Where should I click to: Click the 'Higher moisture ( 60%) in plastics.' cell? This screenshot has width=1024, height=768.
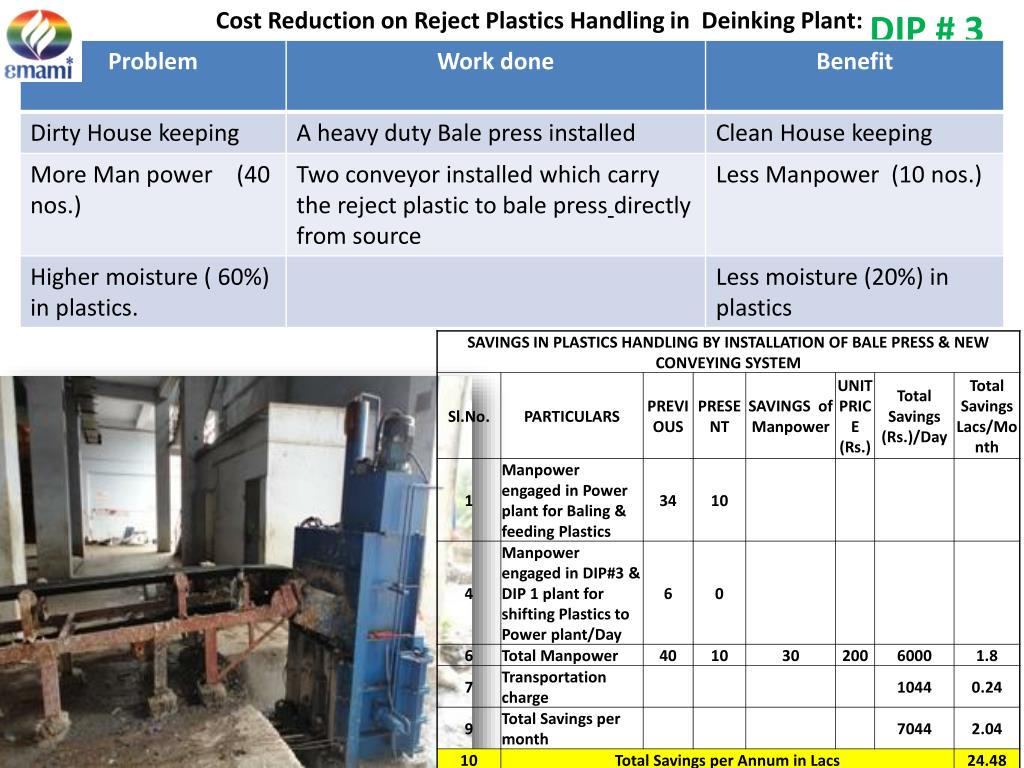153,291
